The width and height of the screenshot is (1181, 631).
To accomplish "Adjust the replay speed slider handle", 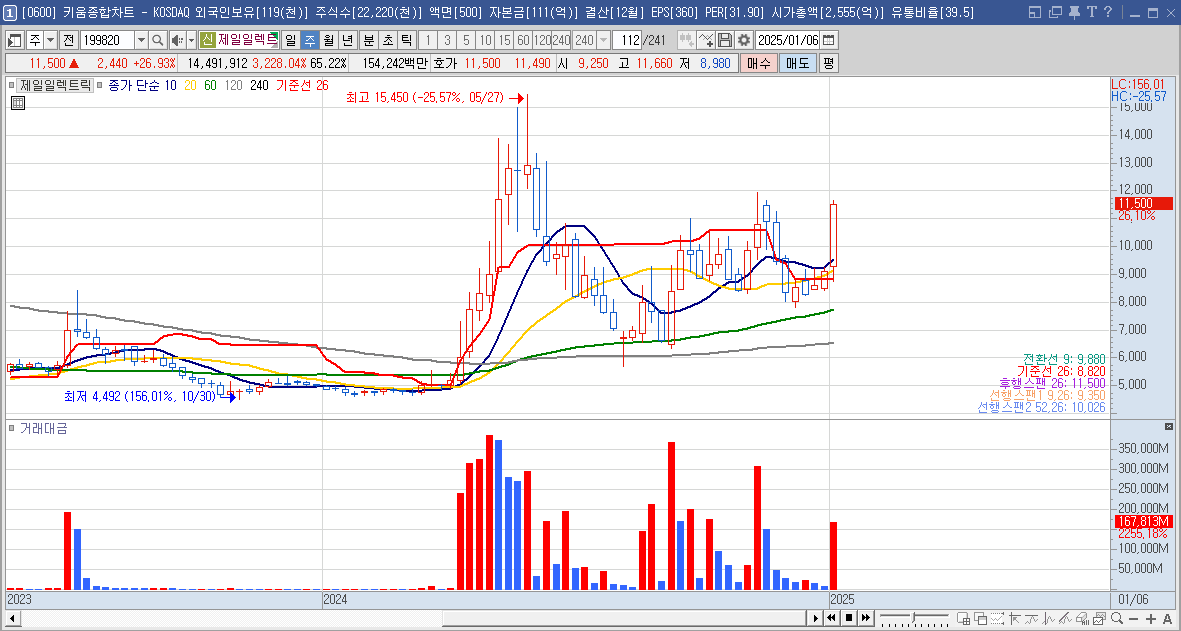I will (914, 617).
